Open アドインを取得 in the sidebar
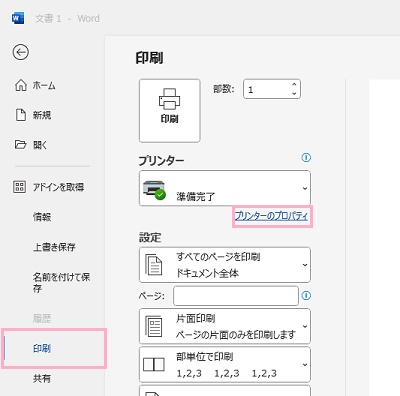 [58, 187]
